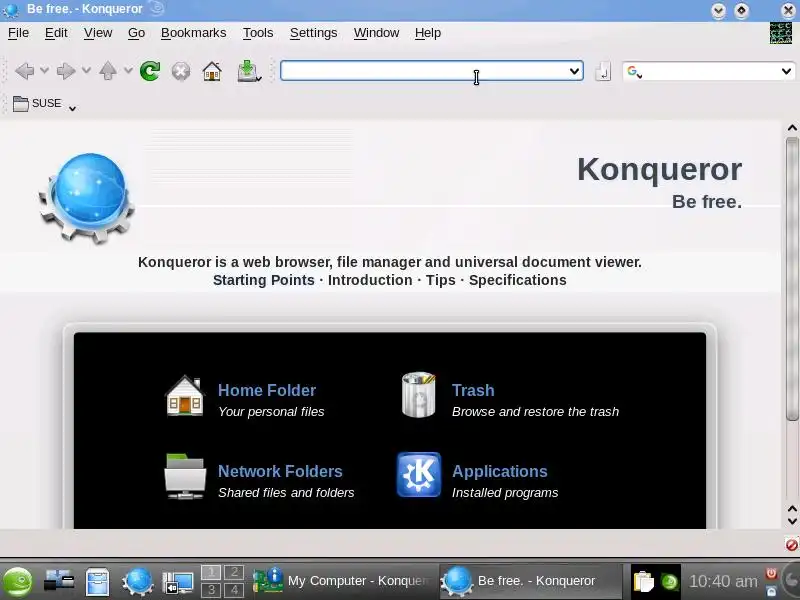
Task: Switch to virtual desktop 2
Action: point(234,572)
